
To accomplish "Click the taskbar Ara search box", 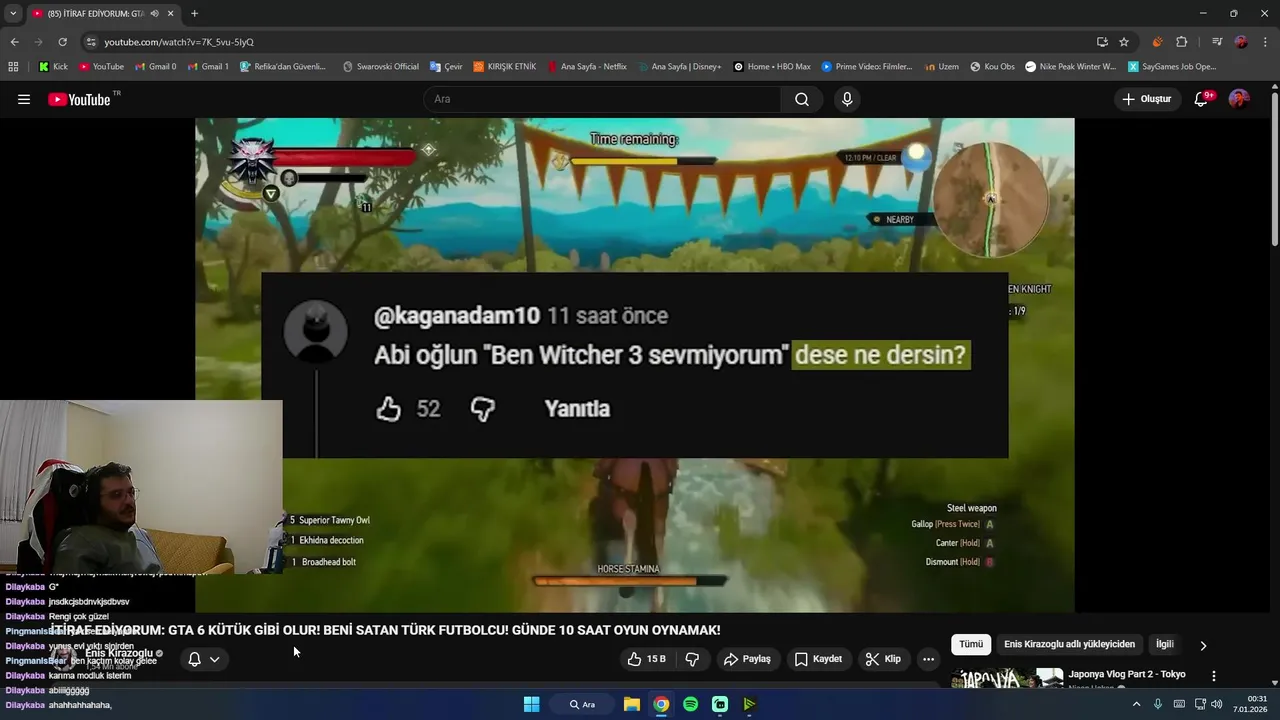I will 581,704.
